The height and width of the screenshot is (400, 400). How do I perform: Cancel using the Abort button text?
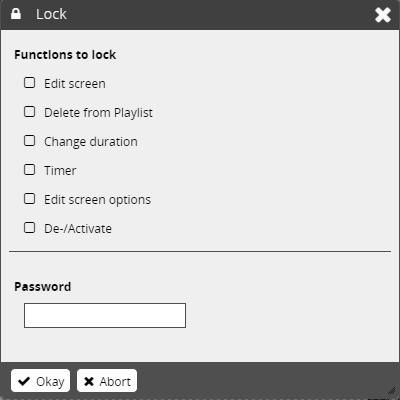point(115,381)
